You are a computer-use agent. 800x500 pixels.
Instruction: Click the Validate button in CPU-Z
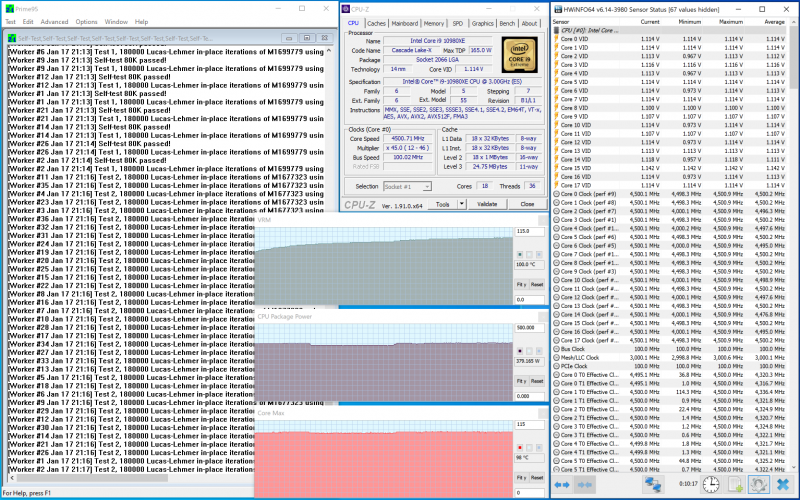[x=487, y=204]
